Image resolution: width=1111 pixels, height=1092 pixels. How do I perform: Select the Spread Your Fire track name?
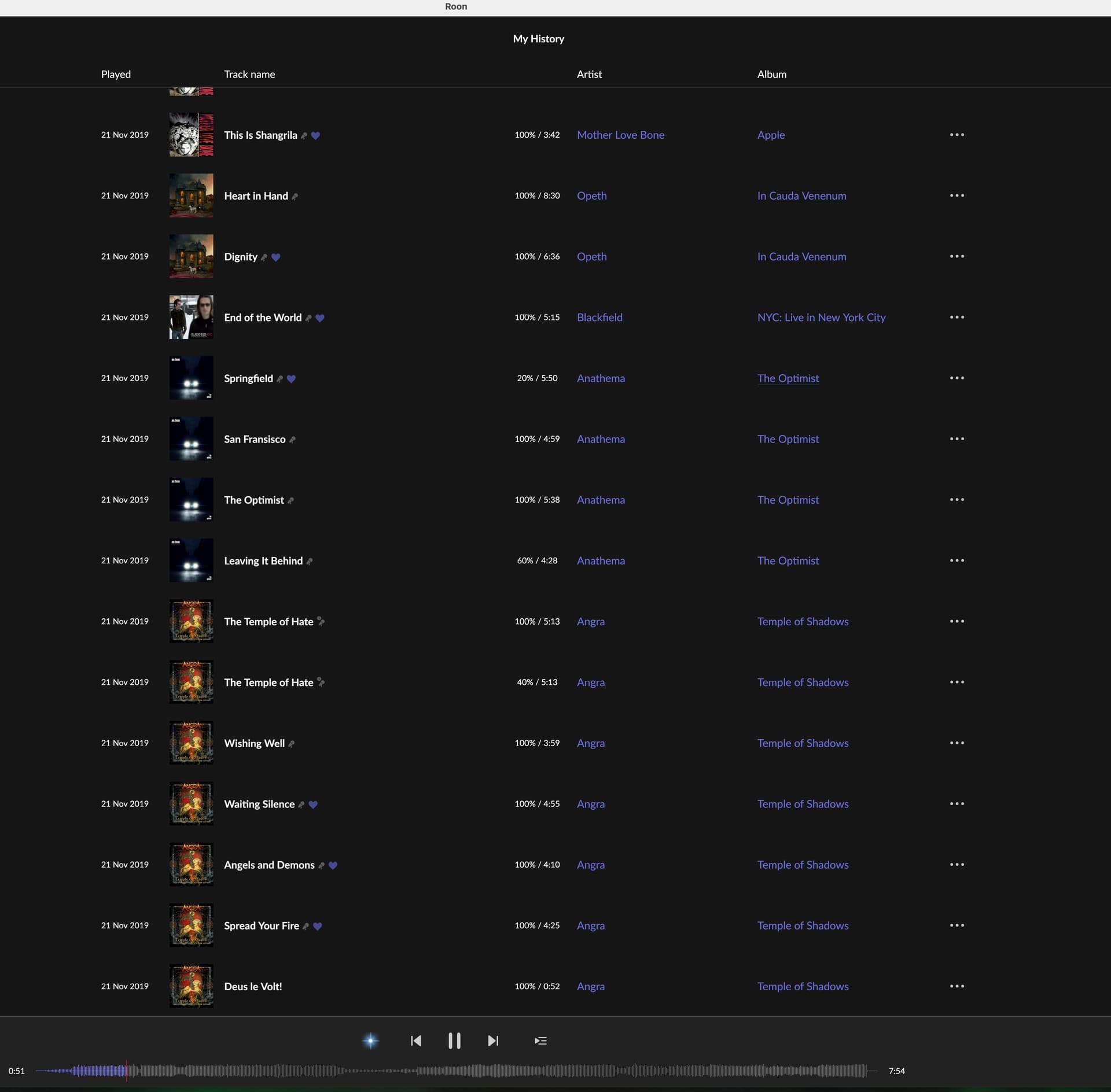pyautogui.click(x=262, y=925)
